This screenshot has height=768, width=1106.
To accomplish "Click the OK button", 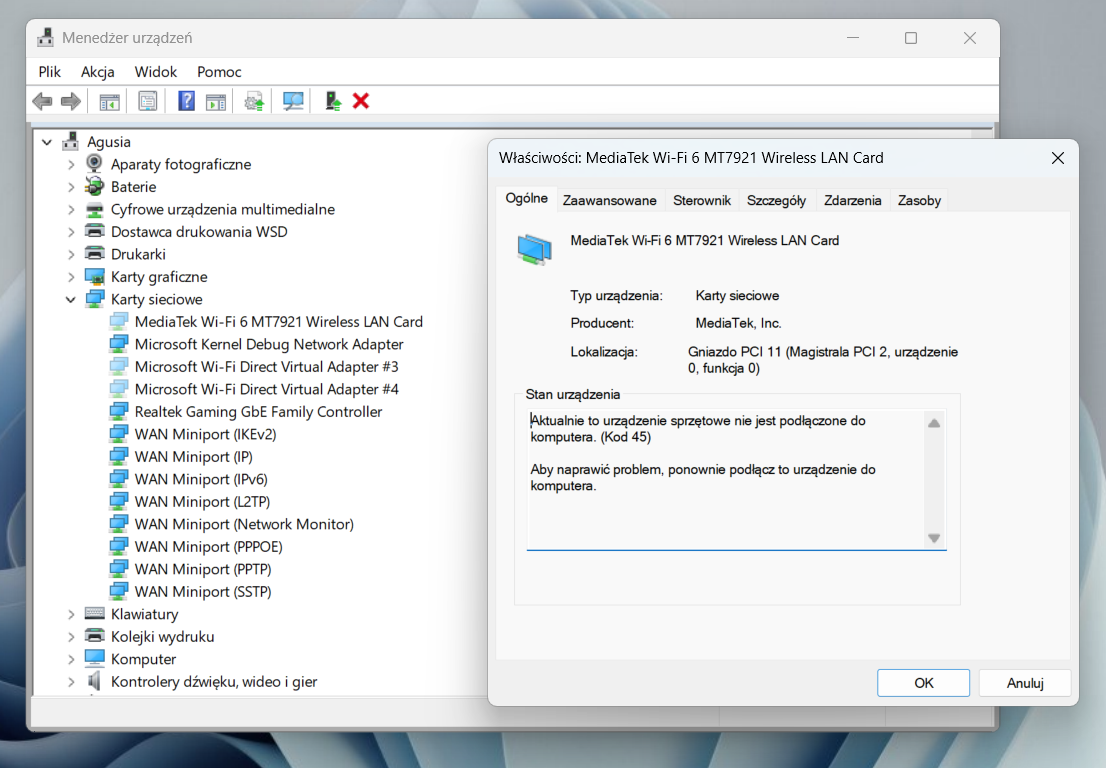I will tap(923, 683).
